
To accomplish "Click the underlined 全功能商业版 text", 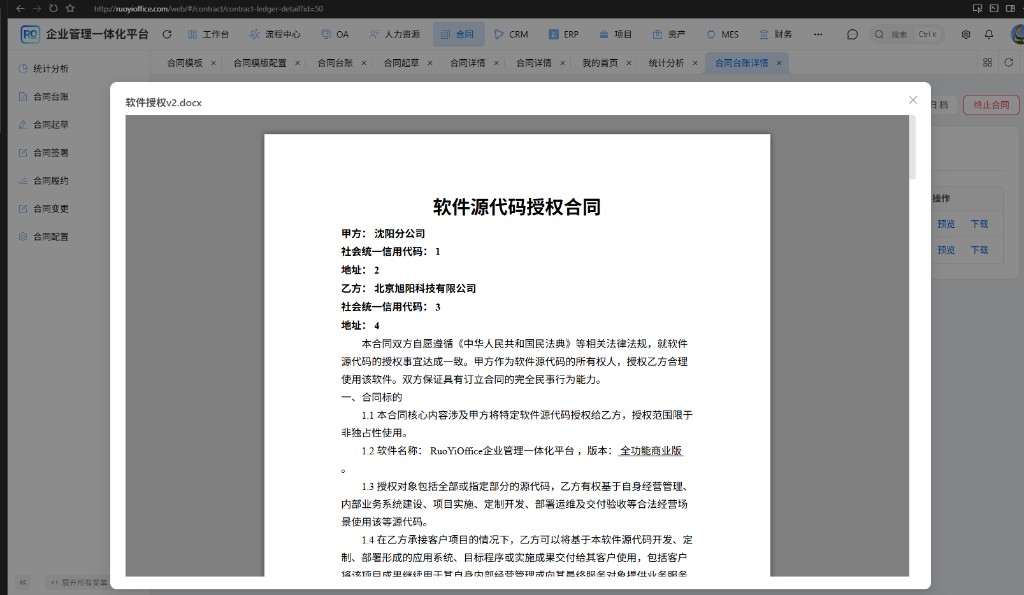I will 650,451.
